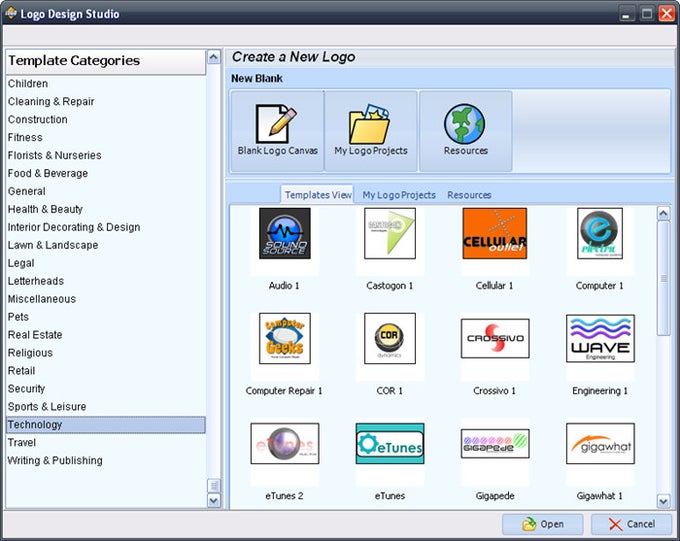Select the Gigapede template thumbnail
The height and width of the screenshot is (541, 680).
[495, 443]
